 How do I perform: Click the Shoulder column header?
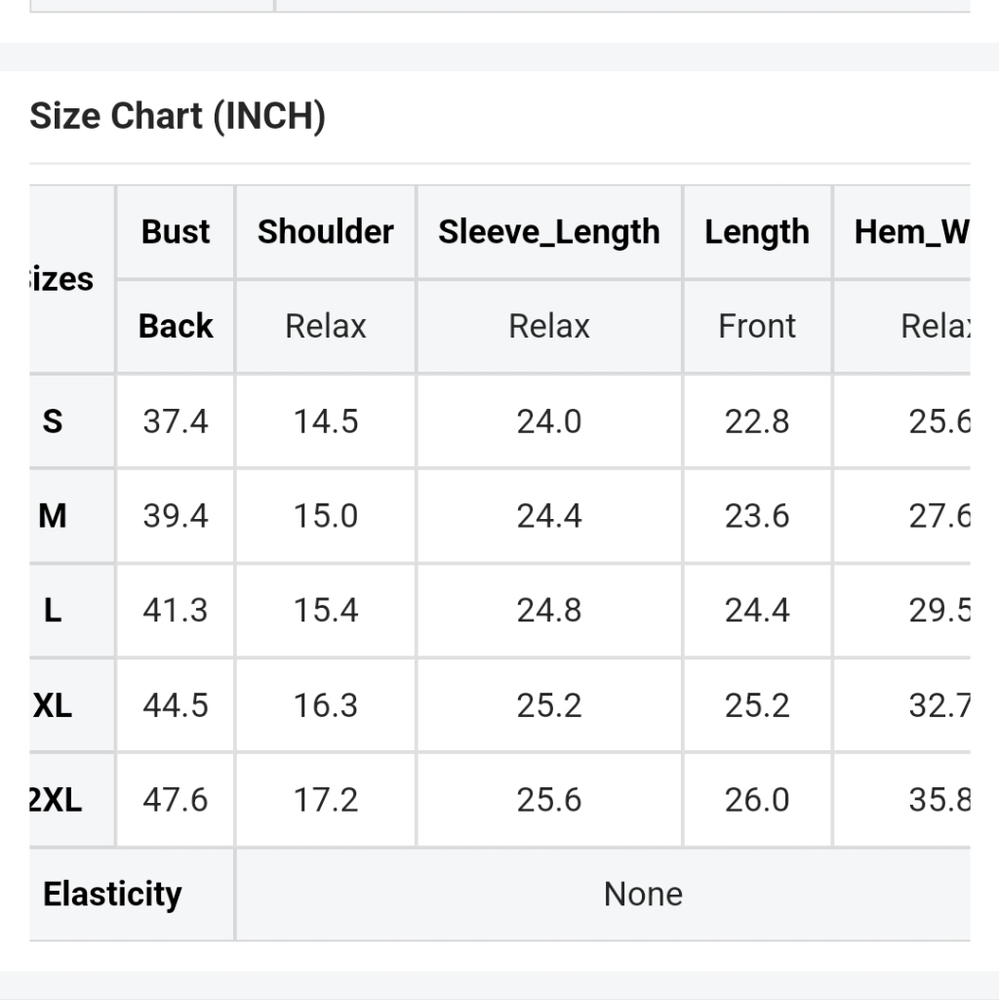click(x=325, y=232)
